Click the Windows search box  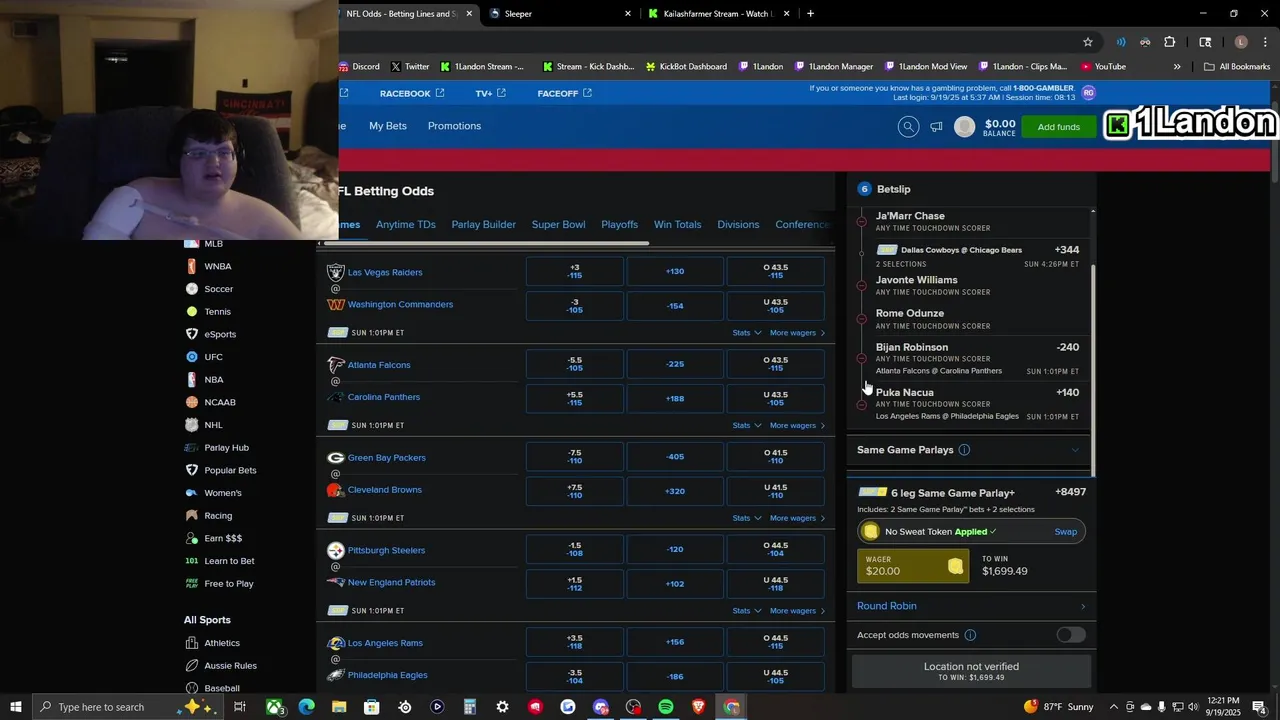pyautogui.click(x=128, y=707)
